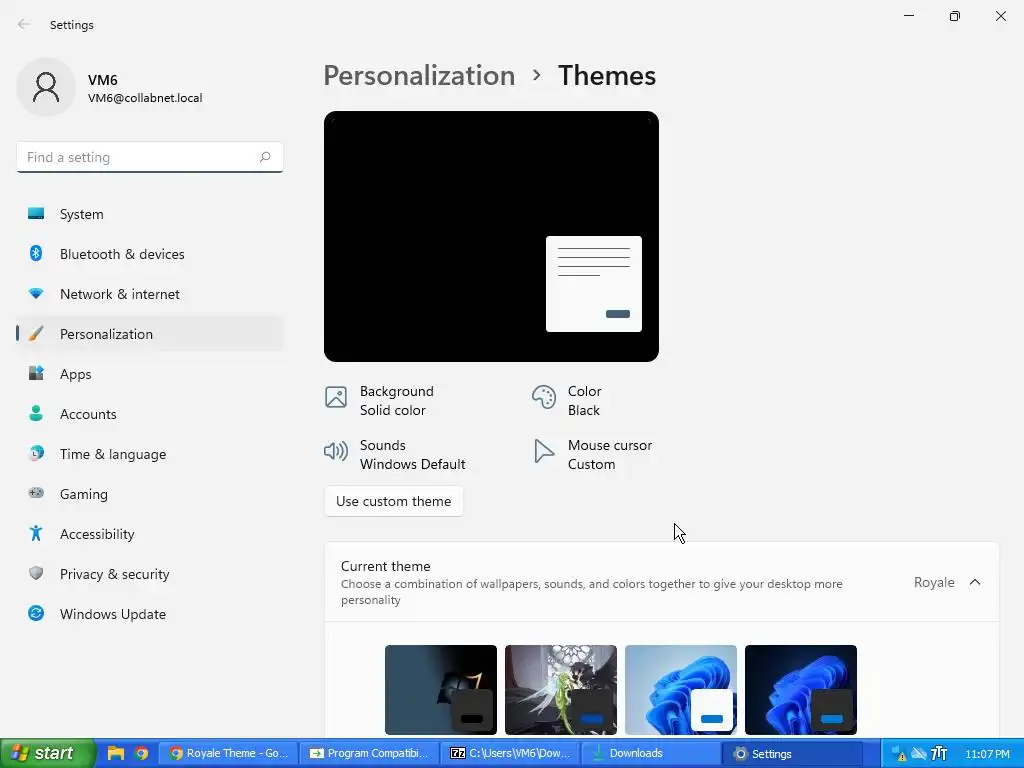Select the anime artwork theme thumbnail

coord(560,690)
